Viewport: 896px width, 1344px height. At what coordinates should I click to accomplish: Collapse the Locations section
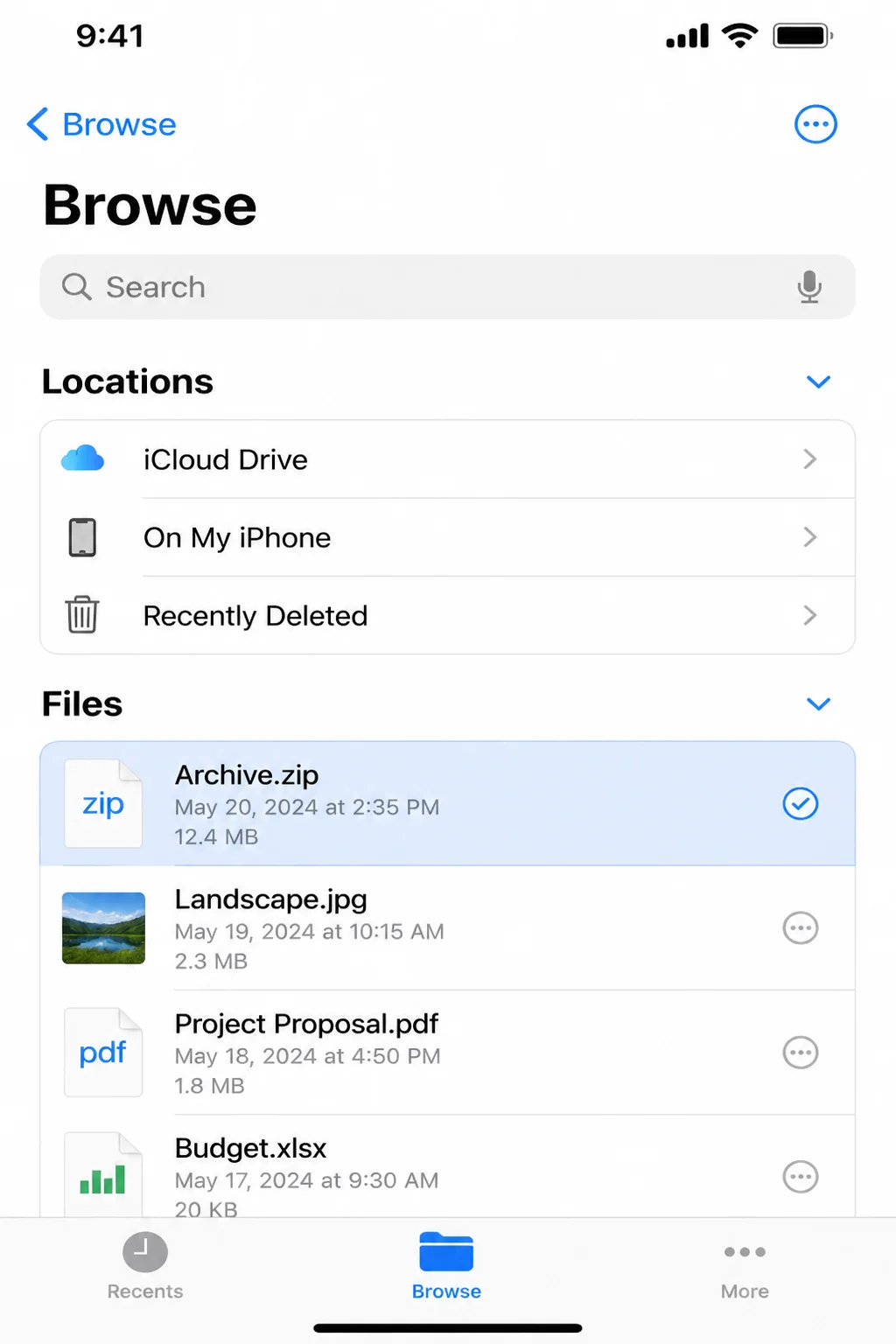818,381
